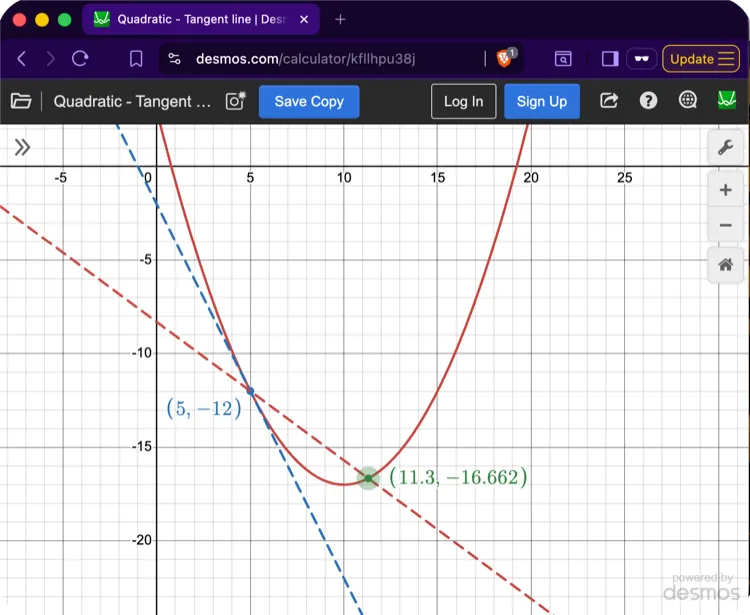Image resolution: width=750 pixels, height=615 pixels.
Task: Click the Desmos logo icon in header
Action: click(727, 100)
